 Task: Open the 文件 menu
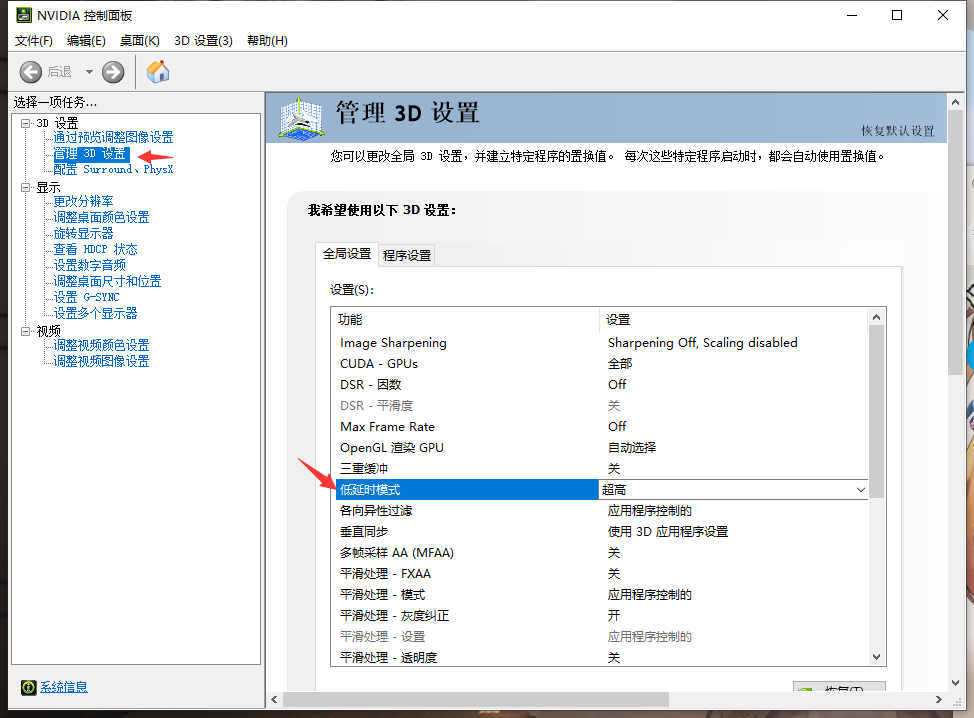(x=33, y=40)
